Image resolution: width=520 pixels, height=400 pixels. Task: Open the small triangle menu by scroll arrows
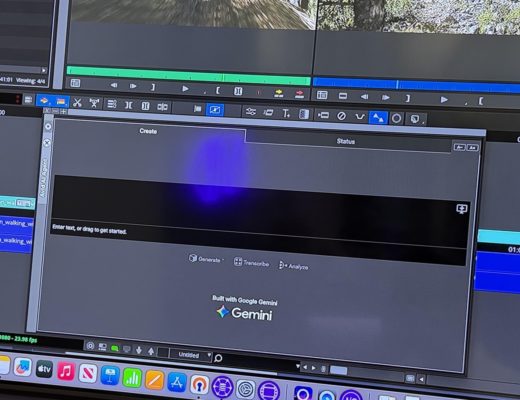[298, 366]
